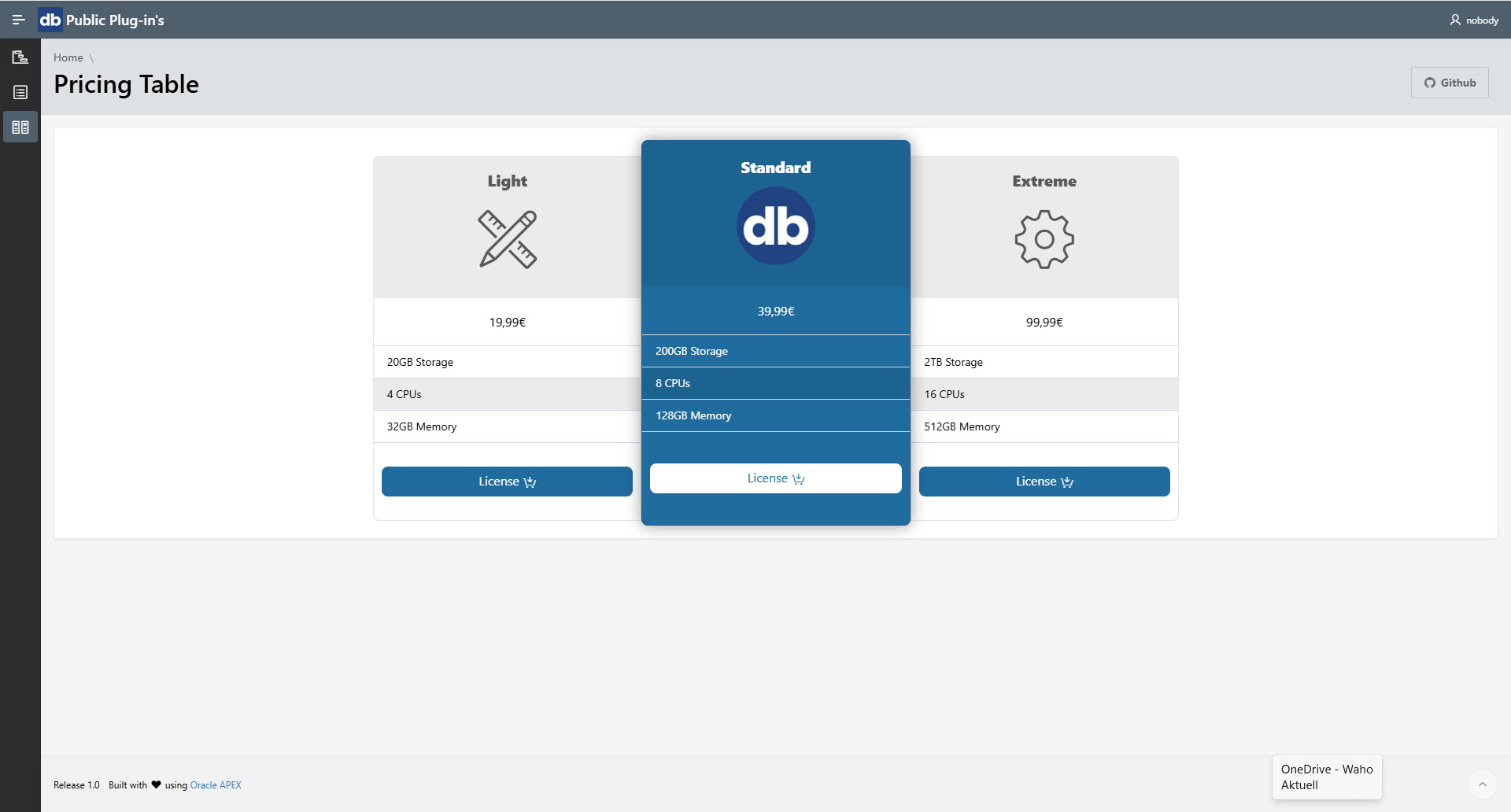Click the Extreme plan gear icon

1044,239
